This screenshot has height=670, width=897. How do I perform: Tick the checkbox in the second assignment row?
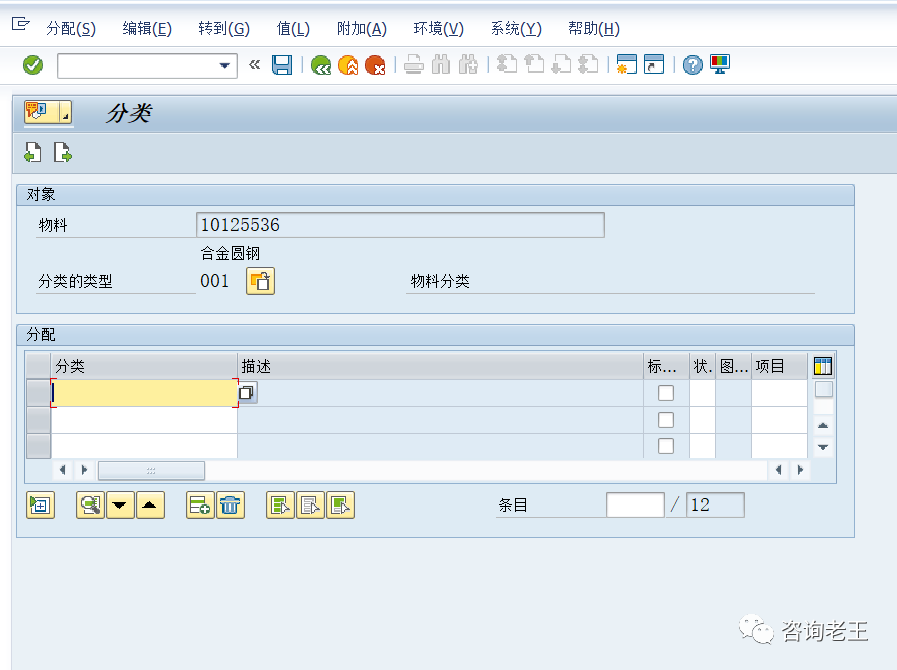666,420
